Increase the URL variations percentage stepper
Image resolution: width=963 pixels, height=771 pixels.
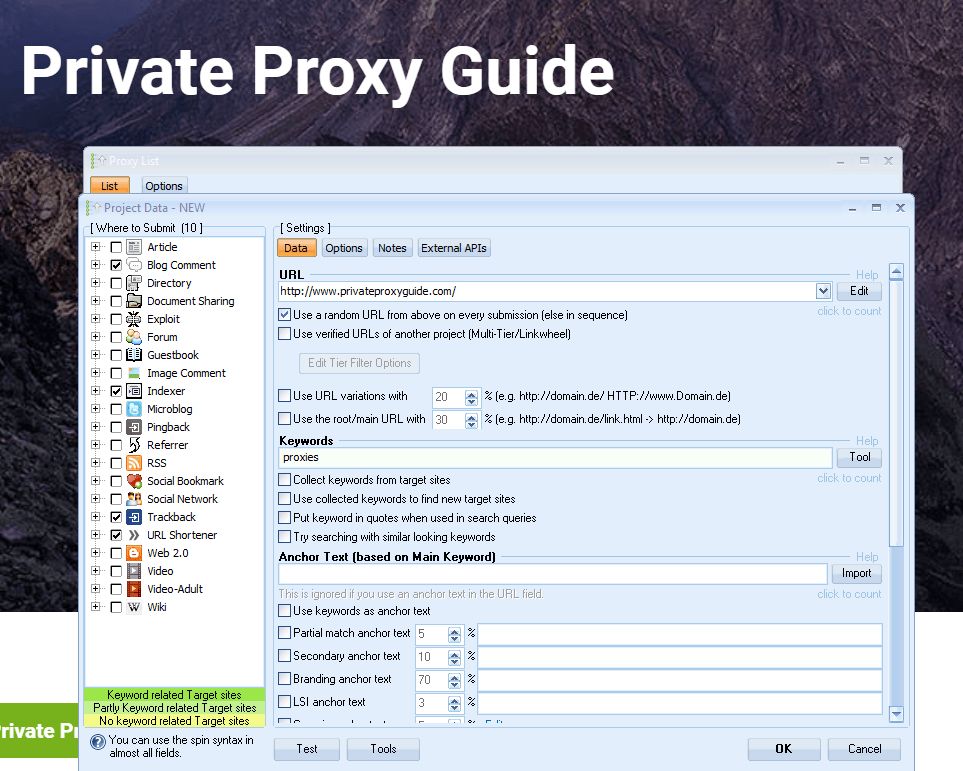tap(471, 392)
